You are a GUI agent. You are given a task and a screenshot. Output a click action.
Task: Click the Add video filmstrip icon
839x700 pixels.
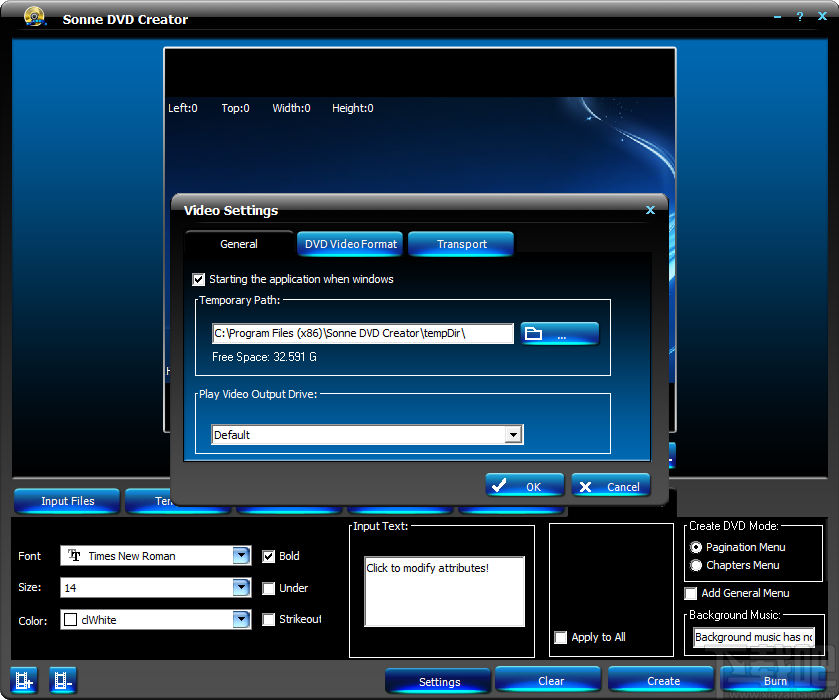[x=22, y=680]
